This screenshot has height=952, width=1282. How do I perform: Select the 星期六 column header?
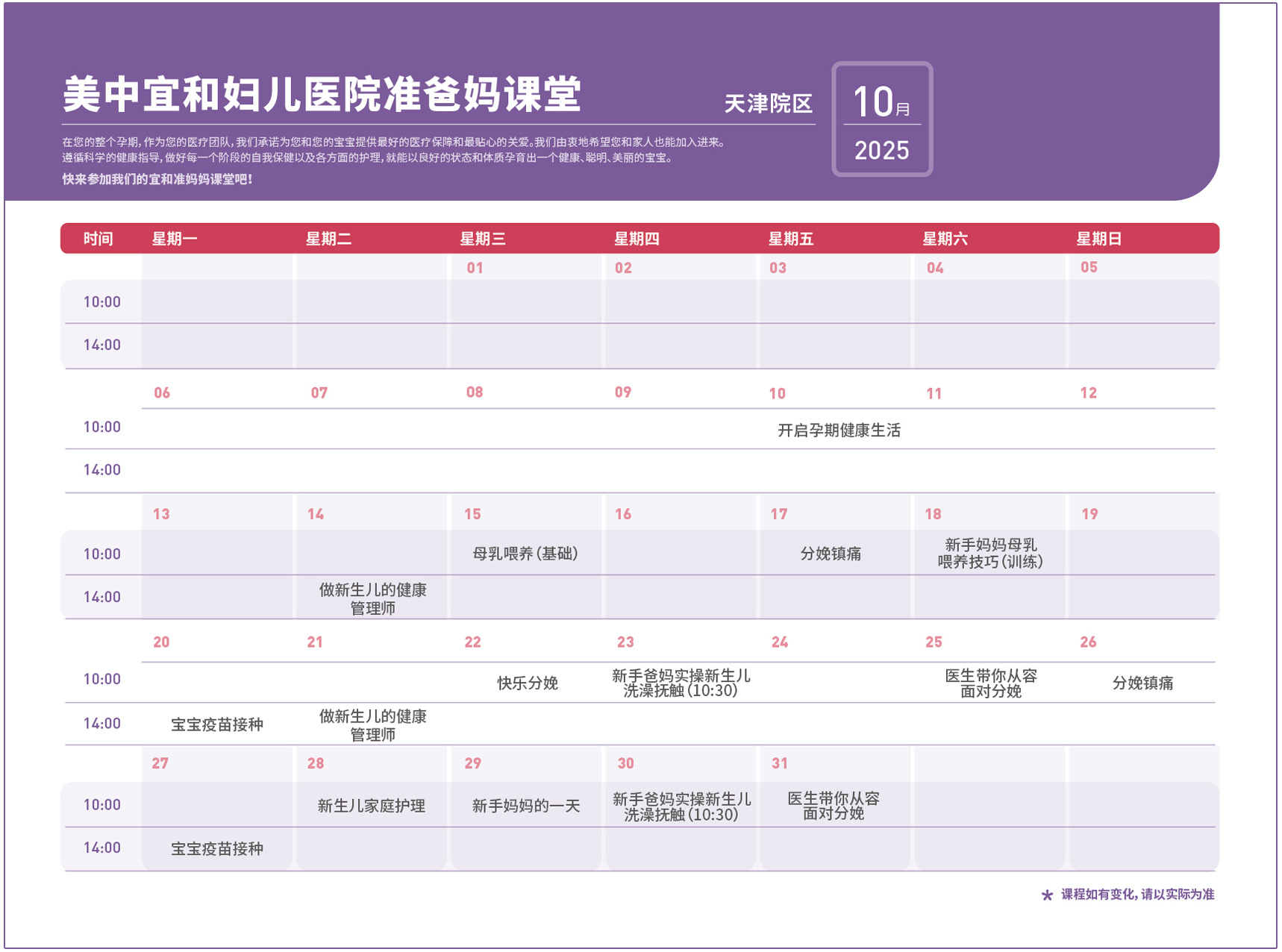[x=945, y=239]
